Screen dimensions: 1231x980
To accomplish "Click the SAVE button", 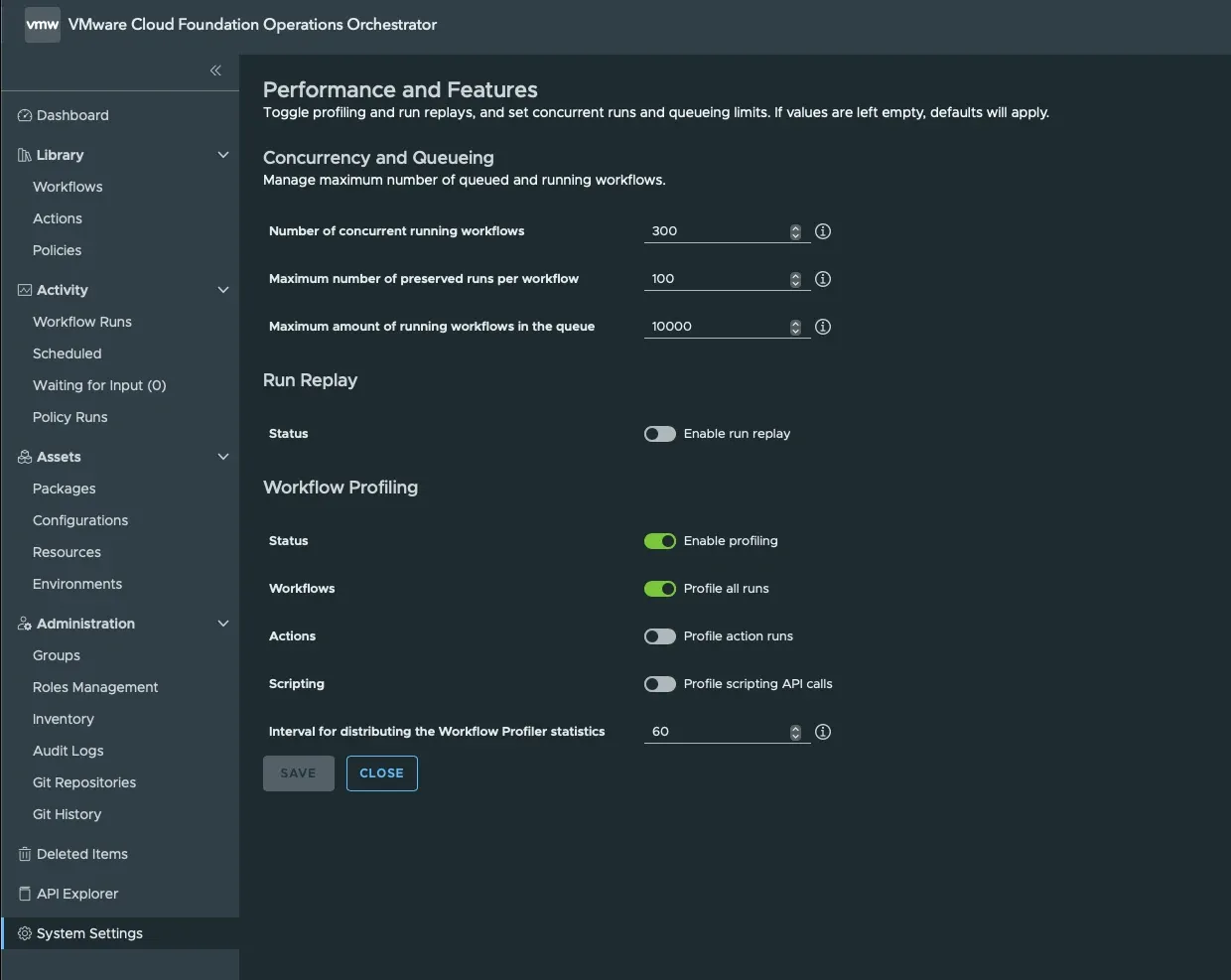I will coord(299,773).
